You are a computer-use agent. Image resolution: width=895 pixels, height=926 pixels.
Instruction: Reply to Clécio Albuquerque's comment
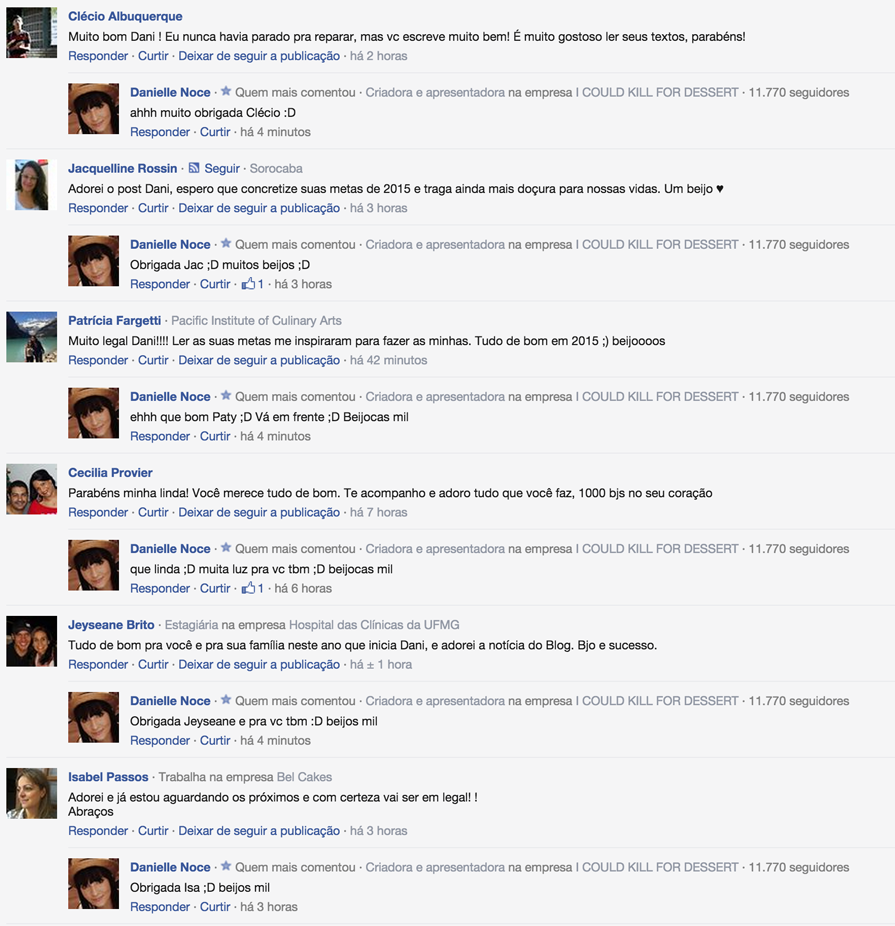(98, 56)
